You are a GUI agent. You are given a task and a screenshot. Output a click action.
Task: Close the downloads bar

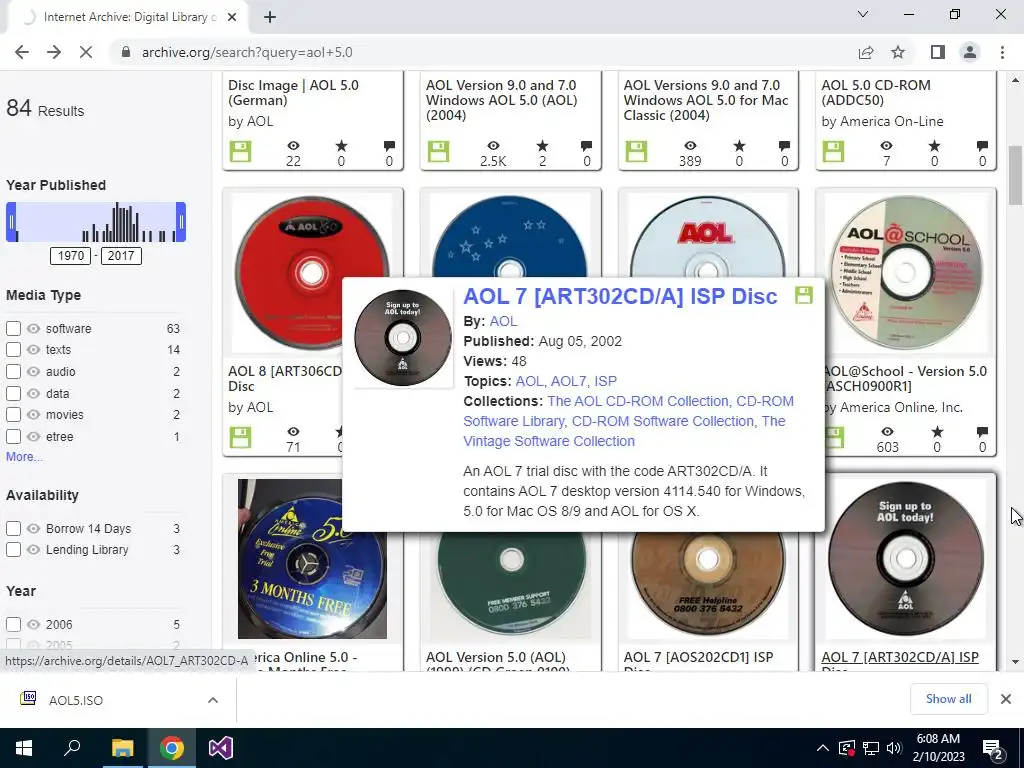point(1006,699)
